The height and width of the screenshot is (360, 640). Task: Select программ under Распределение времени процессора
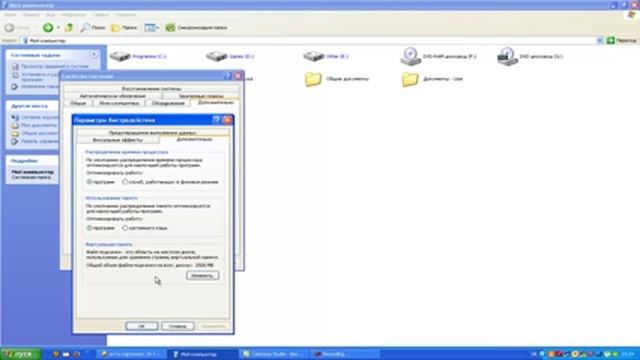(100, 182)
